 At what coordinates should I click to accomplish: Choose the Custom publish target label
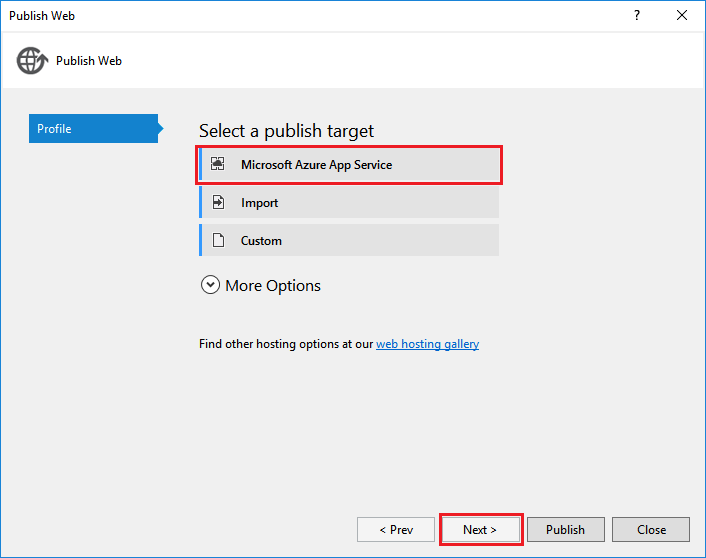[x=261, y=241]
